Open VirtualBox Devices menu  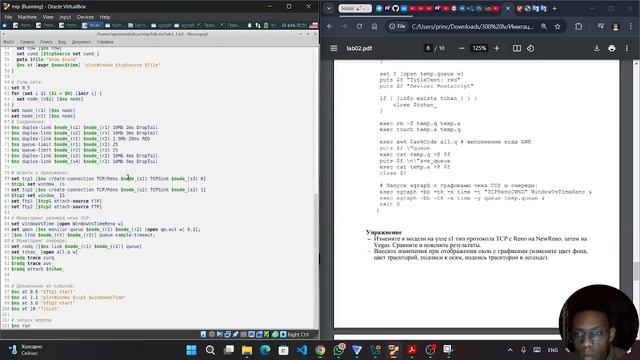(85, 17)
